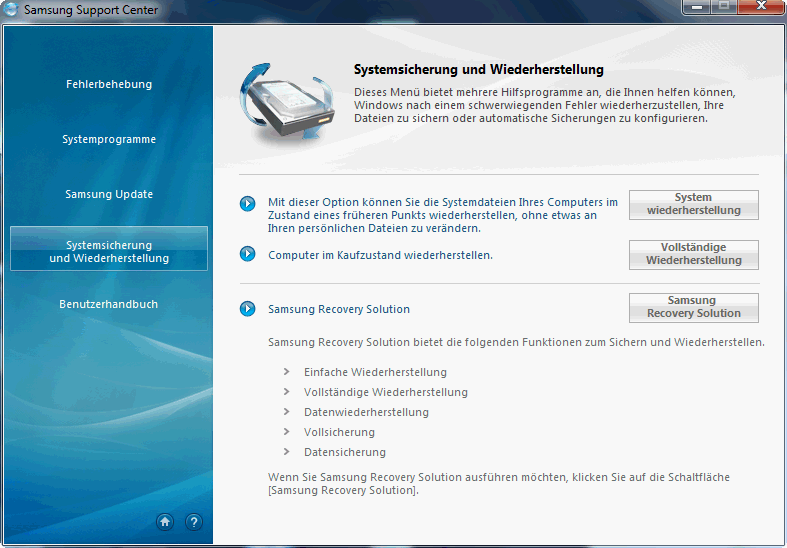Click the home icon in the sidebar
787x548 pixels.
click(x=165, y=521)
